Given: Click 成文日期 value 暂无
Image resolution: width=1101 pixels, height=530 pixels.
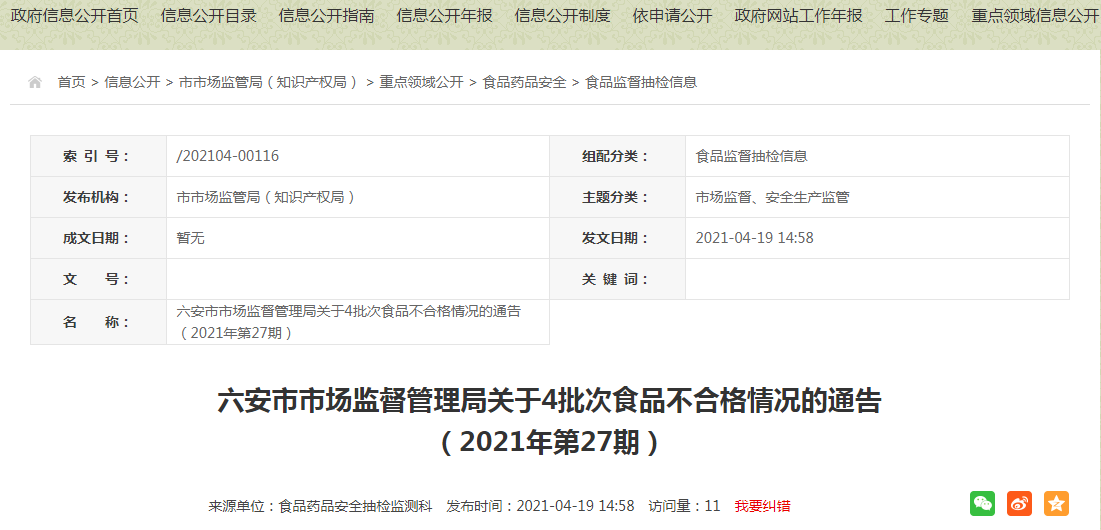Looking at the screenshot, I should tap(190, 238).
